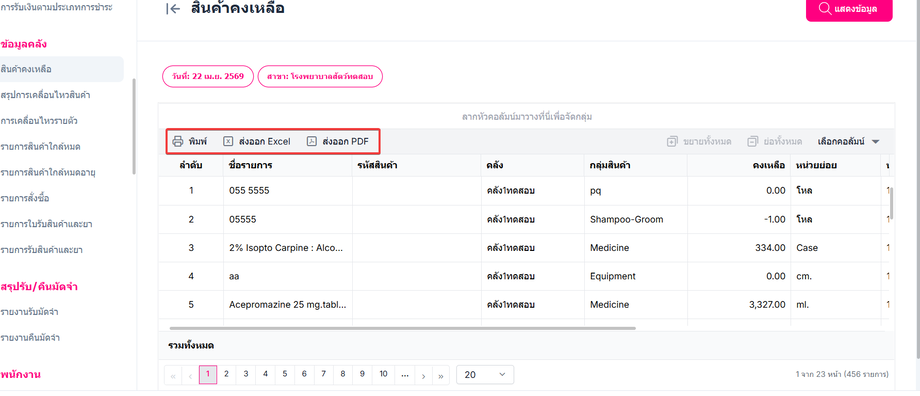Open รายการรับสินค้าและยา in the sidebar
The width and height of the screenshot is (920, 396).
pyautogui.click(x=42, y=250)
